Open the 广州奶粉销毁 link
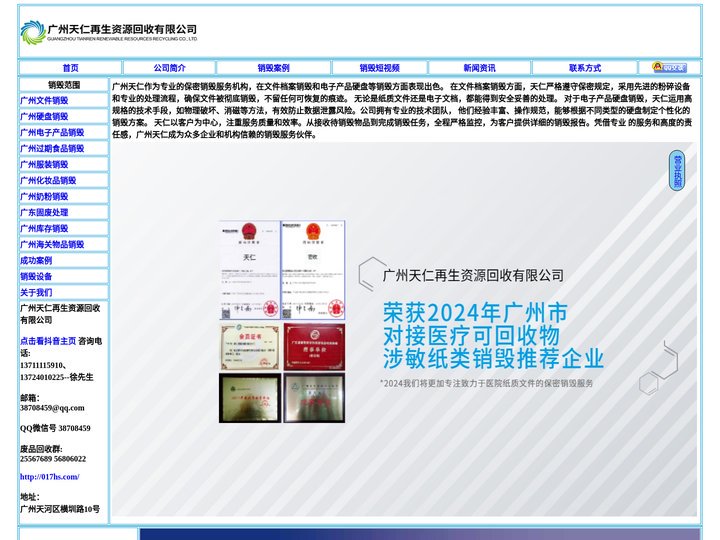 pyautogui.click(x=44, y=197)
